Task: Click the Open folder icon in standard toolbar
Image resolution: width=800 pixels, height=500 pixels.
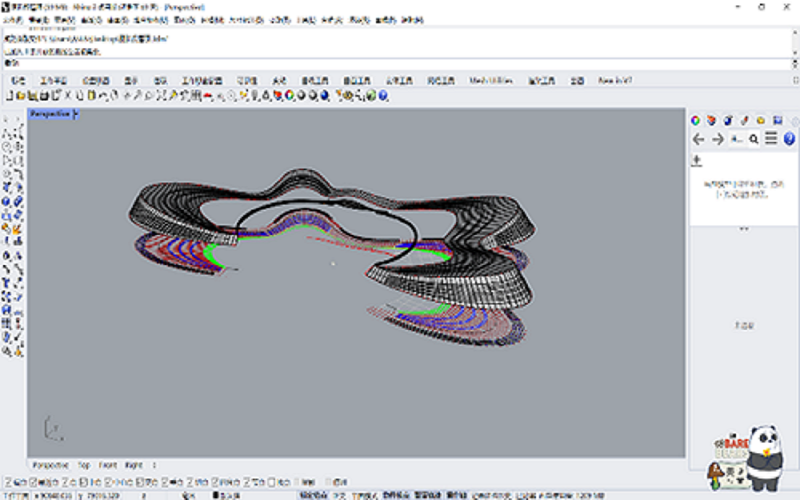Action: coord(20,95)
